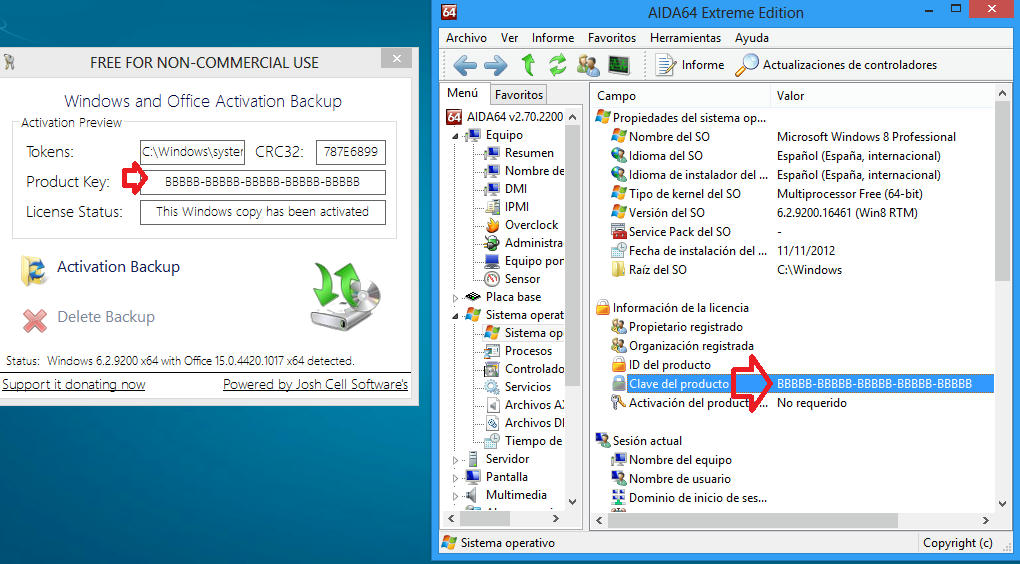Open the green monitor toolbar icon
Screen dimensions: 1020x564
point(619,65)
